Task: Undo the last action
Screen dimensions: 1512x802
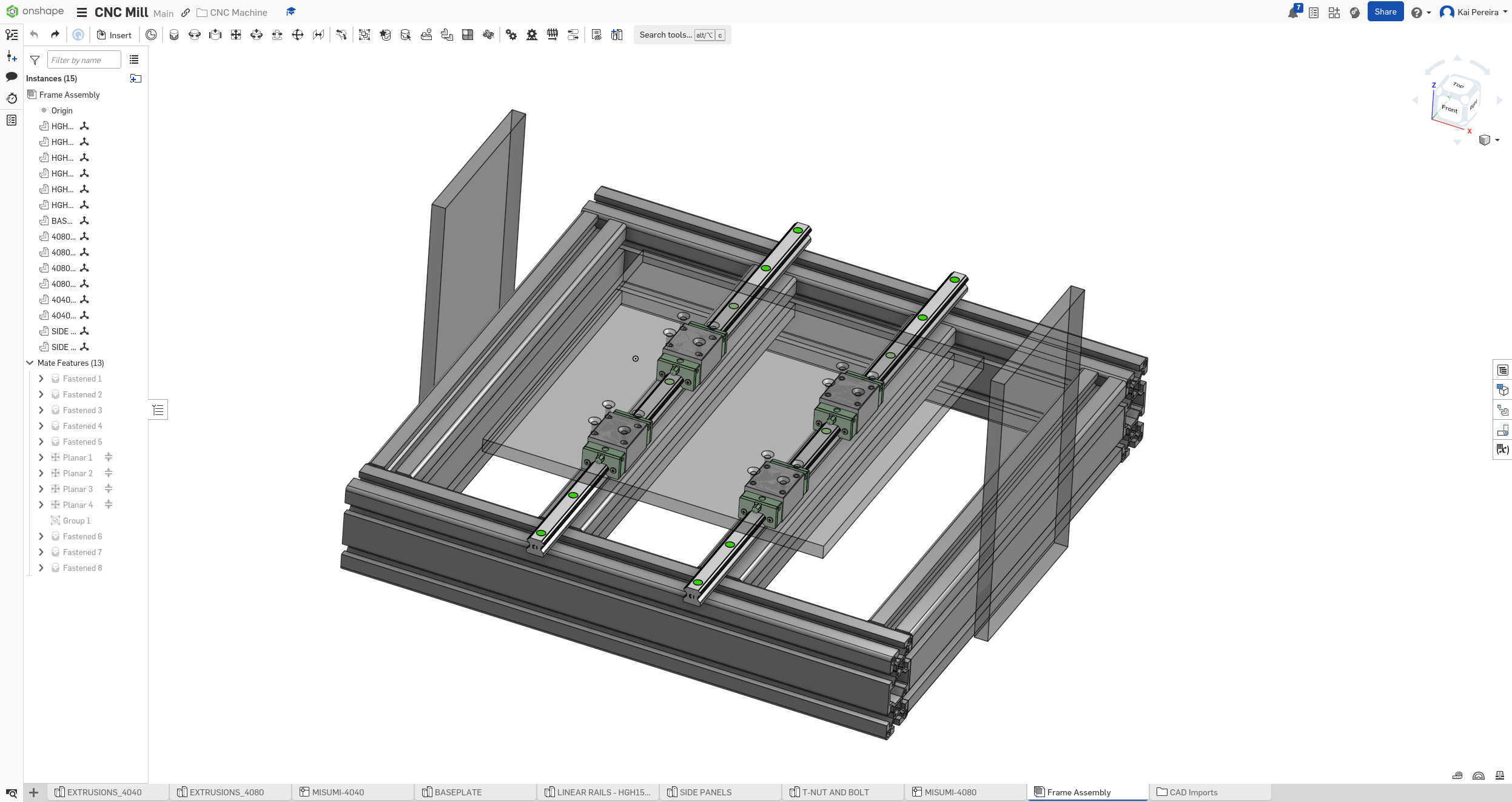Action: point(34,35)
